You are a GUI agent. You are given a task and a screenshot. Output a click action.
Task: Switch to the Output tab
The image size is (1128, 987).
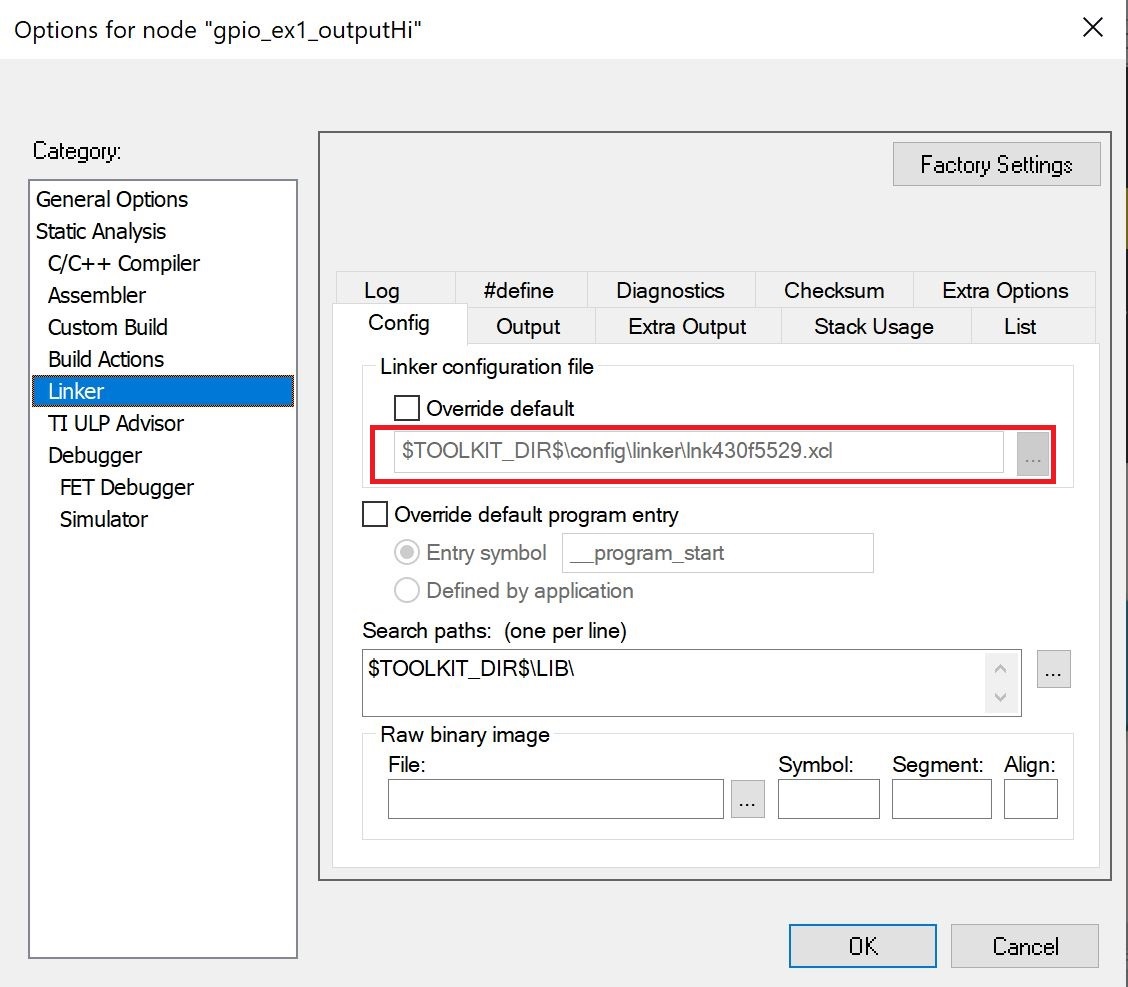click(x=528, y=327)
